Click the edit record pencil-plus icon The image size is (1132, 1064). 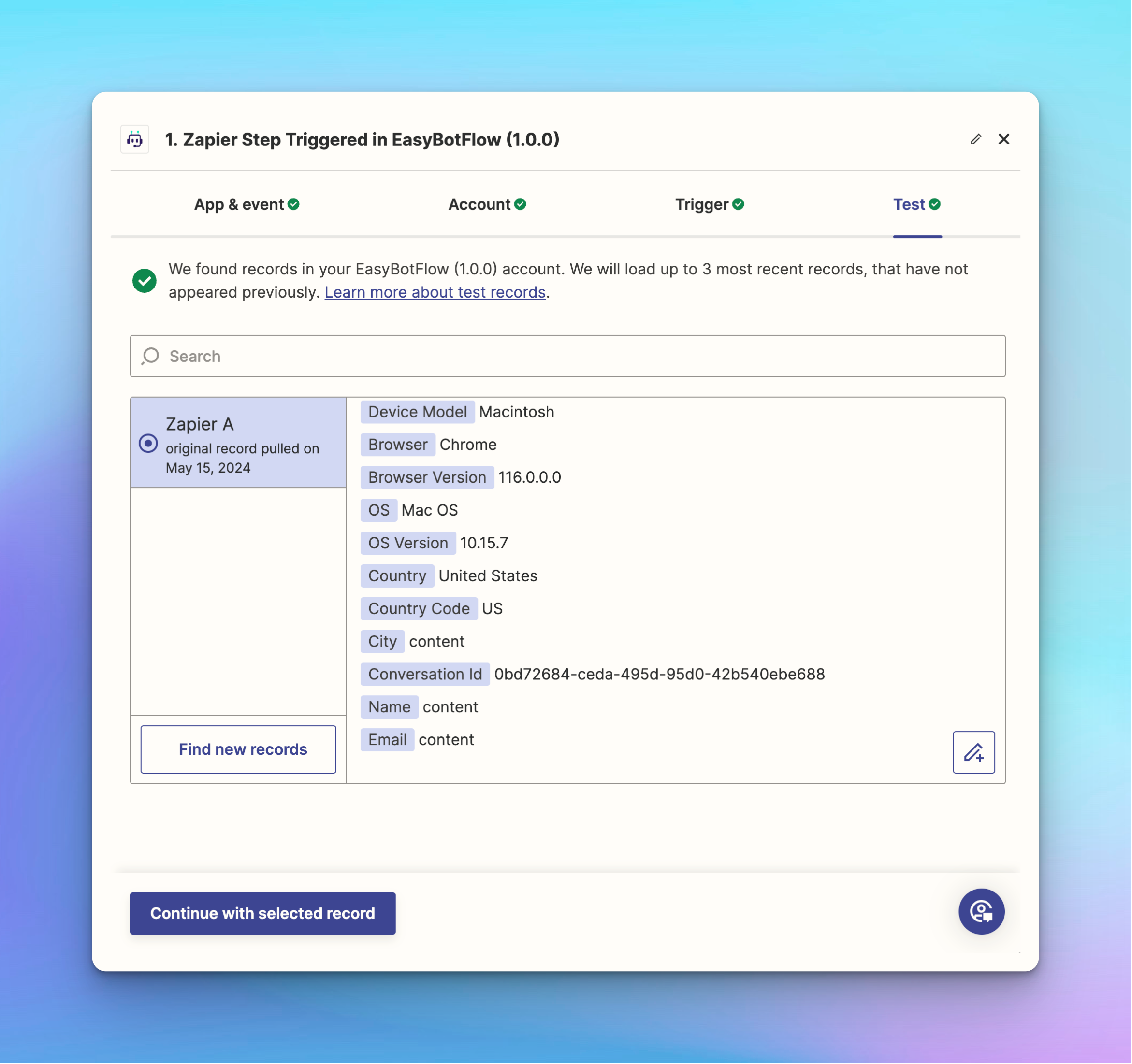(x=974, y=753)
